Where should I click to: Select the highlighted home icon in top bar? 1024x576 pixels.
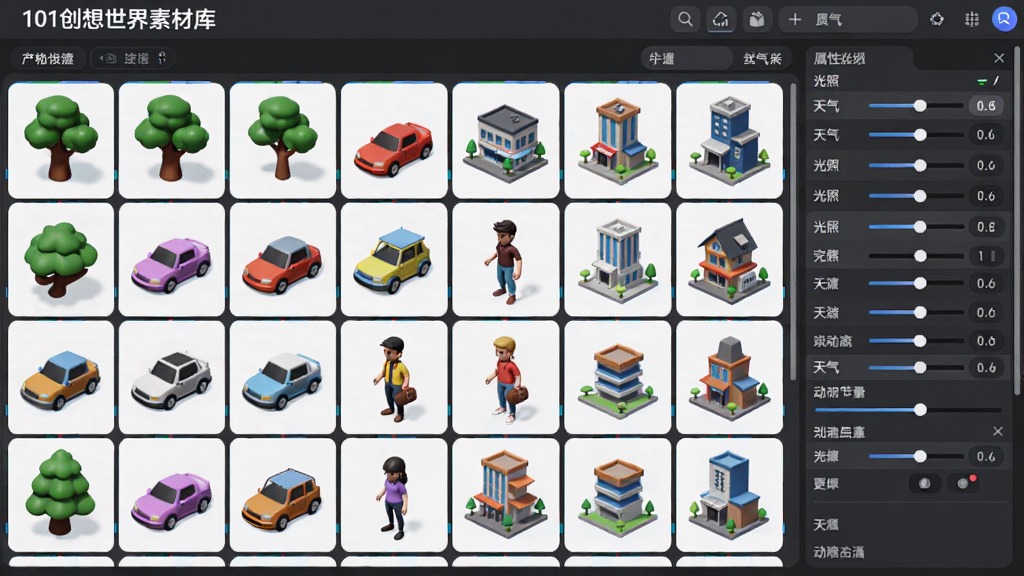(721, 19)
